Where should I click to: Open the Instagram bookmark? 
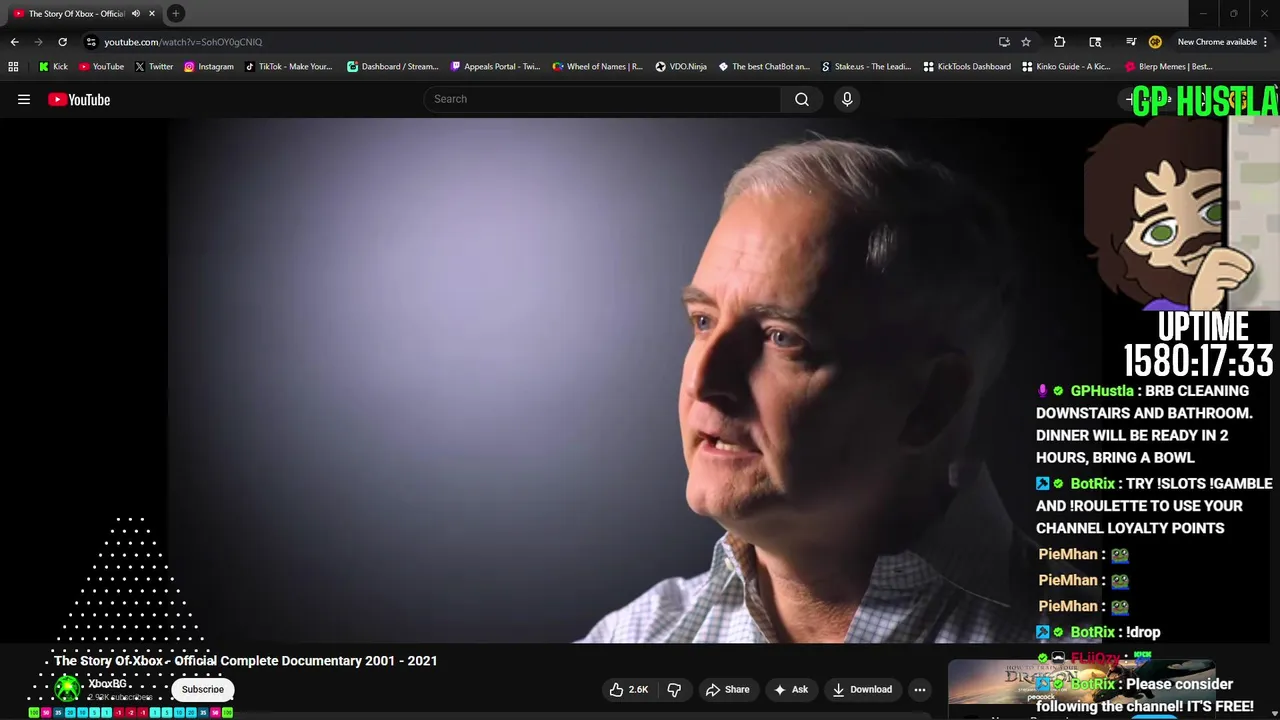pyautogui.click(x=208, y=67)
